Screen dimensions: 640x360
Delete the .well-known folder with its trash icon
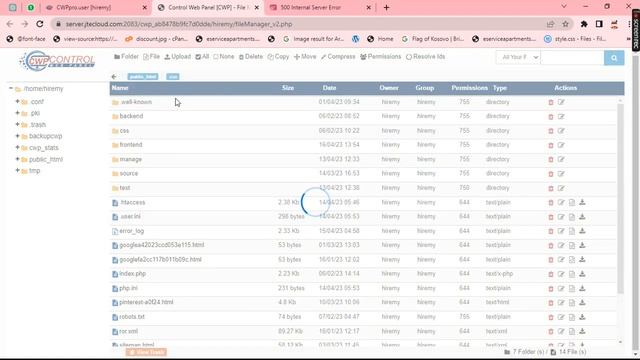[x=551, y=102]
